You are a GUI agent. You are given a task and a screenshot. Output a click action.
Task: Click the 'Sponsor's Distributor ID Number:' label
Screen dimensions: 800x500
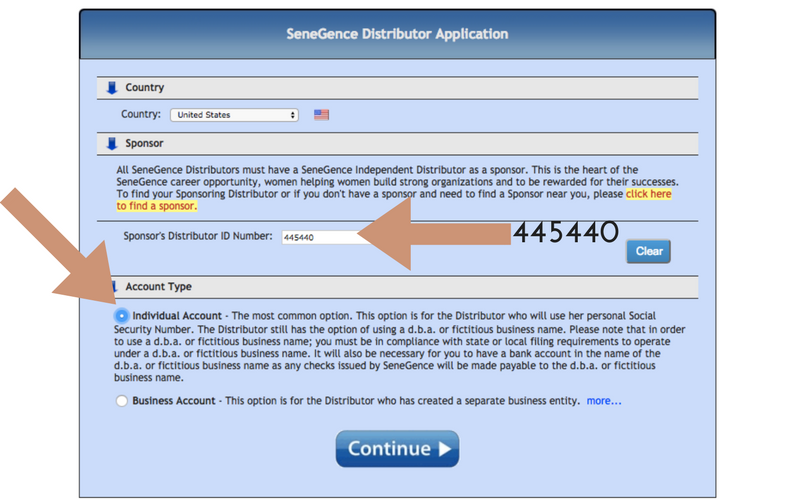pyautogui.click(x=198, y=236)
